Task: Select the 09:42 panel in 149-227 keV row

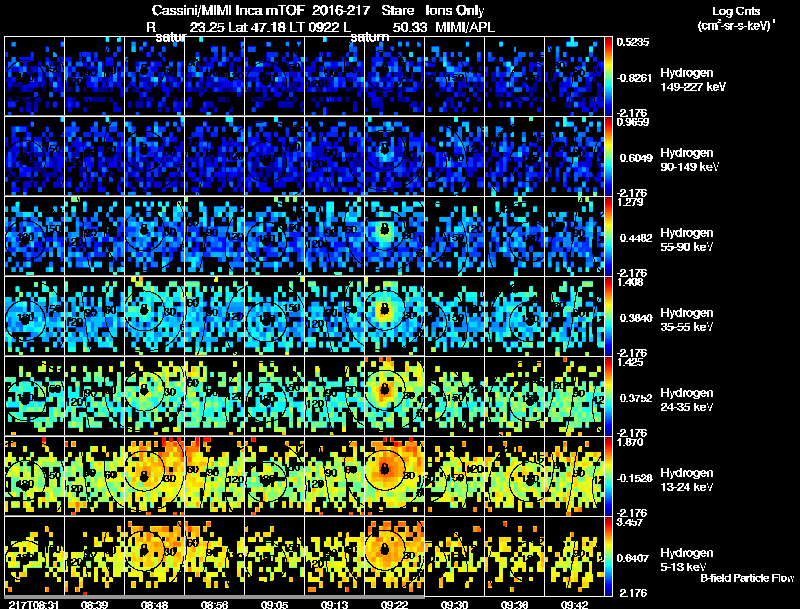Action: tap(574, 76)
